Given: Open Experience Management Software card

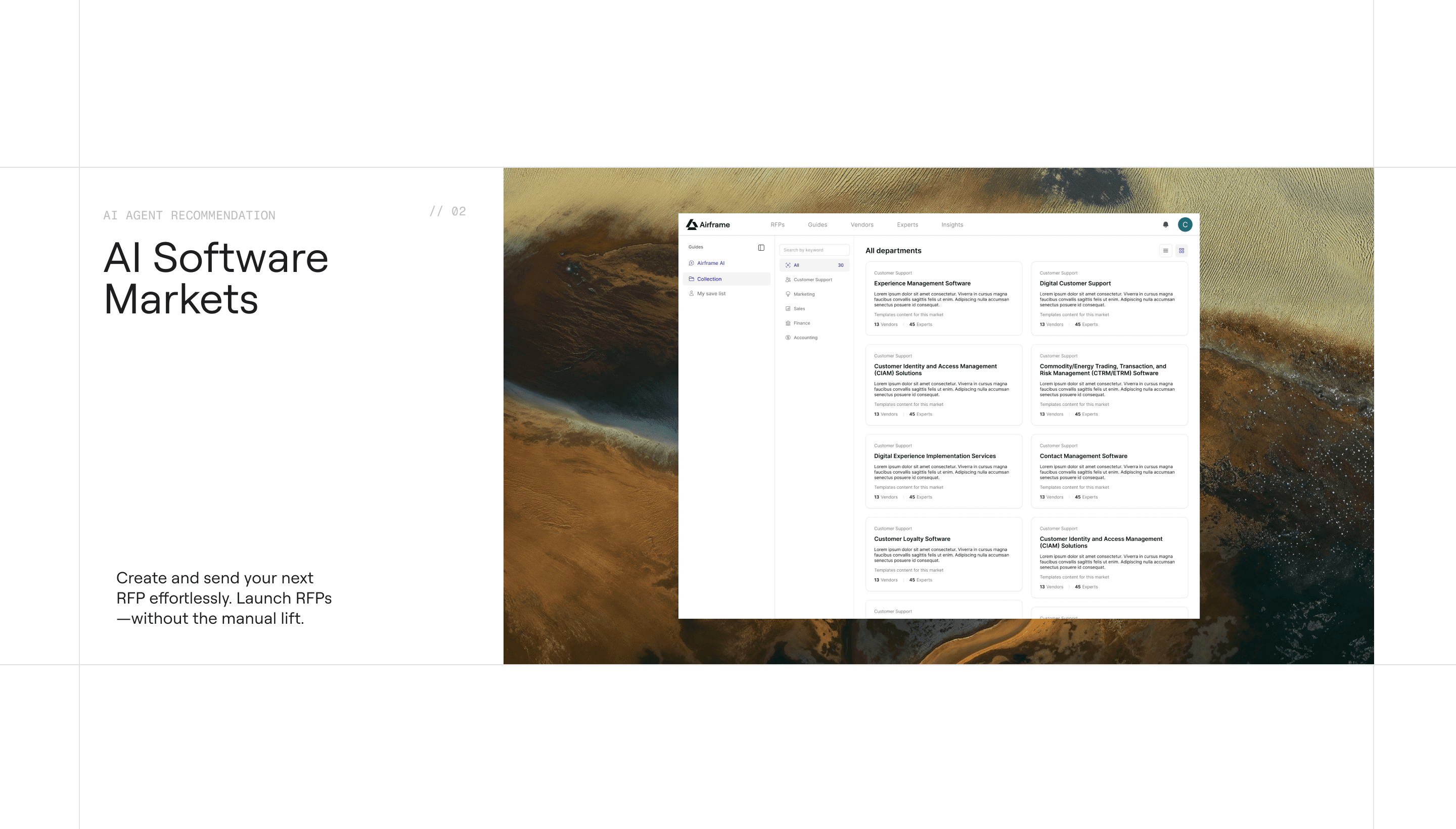Looking at the screenshot, I should [x=943, y=298].
